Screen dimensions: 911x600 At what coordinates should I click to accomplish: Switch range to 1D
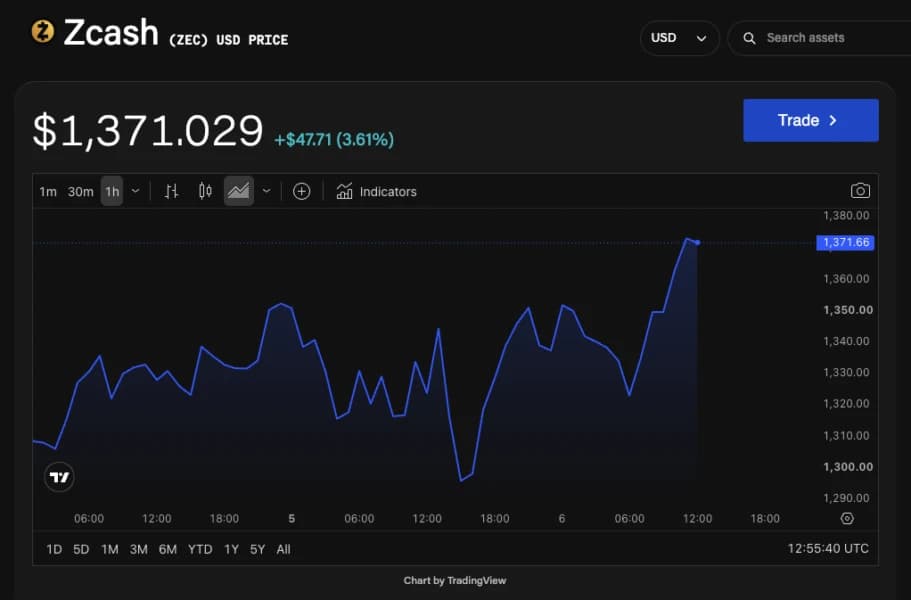[54, 549]
